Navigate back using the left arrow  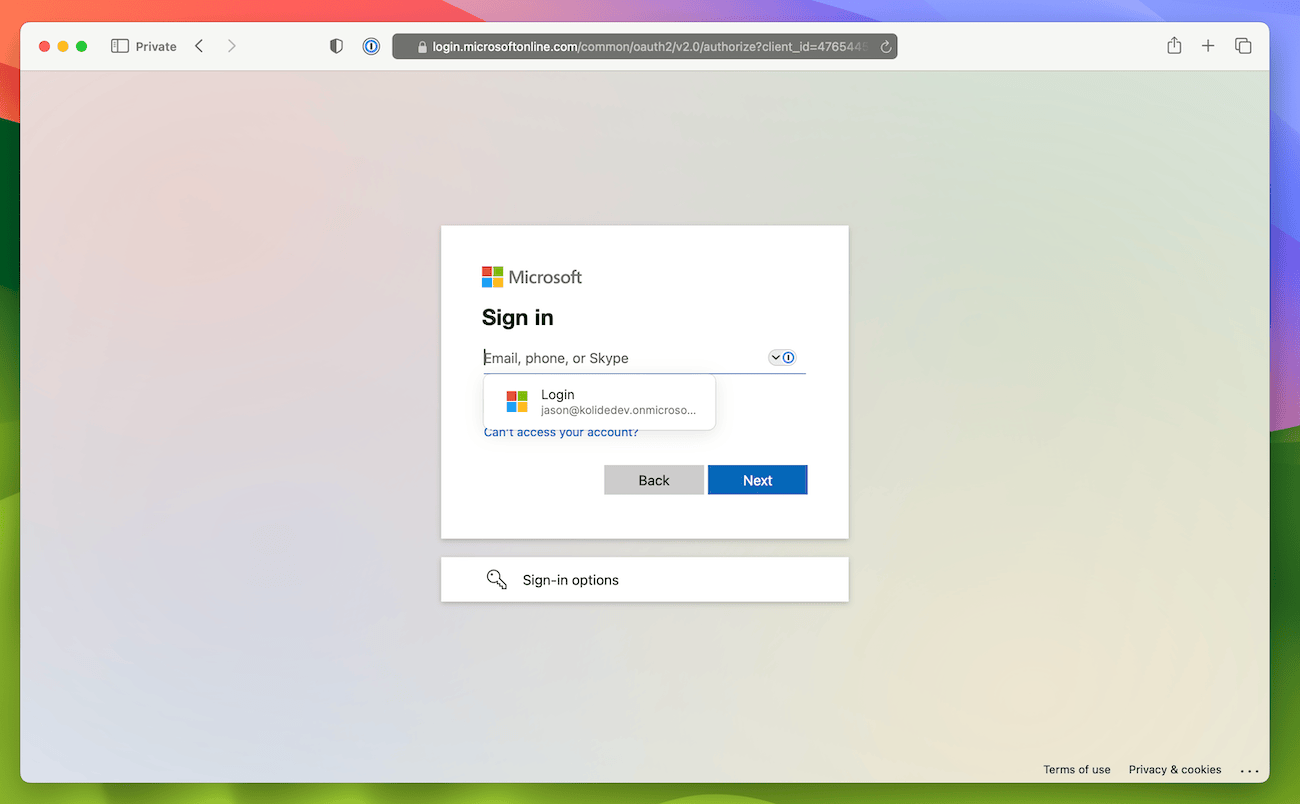tap(198, 45)
